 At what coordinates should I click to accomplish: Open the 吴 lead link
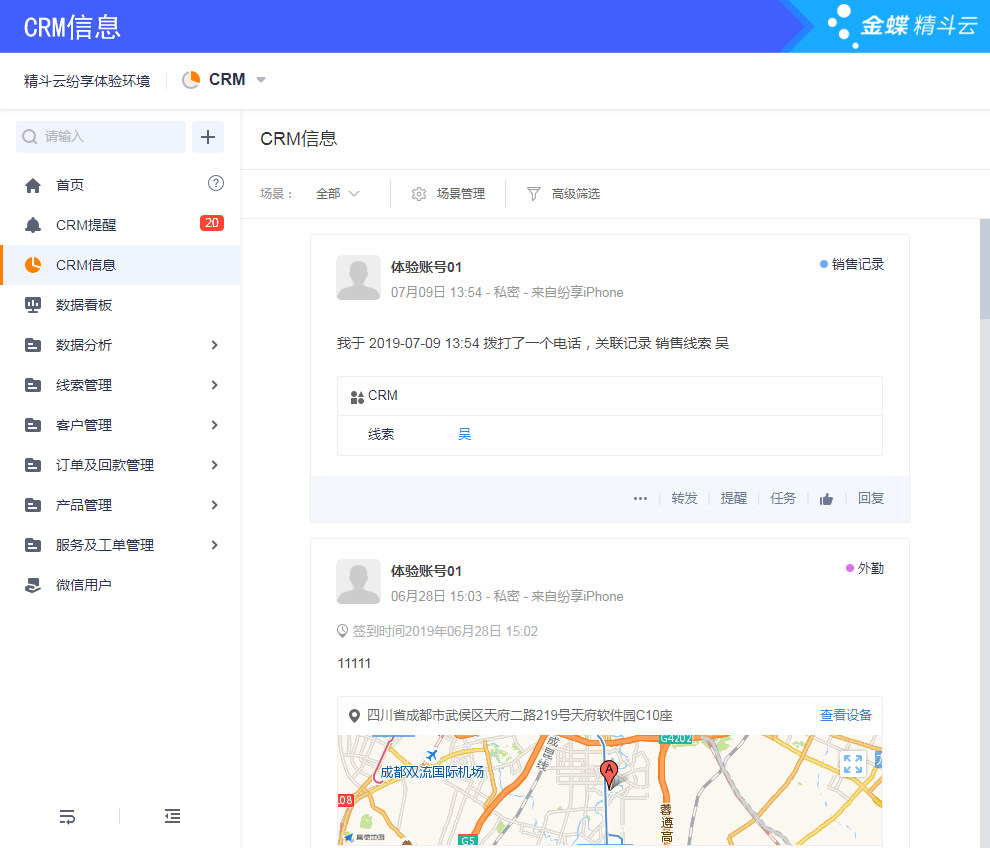tap(464, 434)
